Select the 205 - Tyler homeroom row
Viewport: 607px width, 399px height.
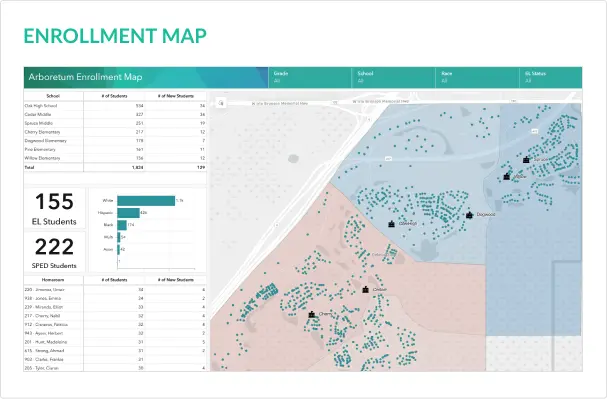click(115, 368)
